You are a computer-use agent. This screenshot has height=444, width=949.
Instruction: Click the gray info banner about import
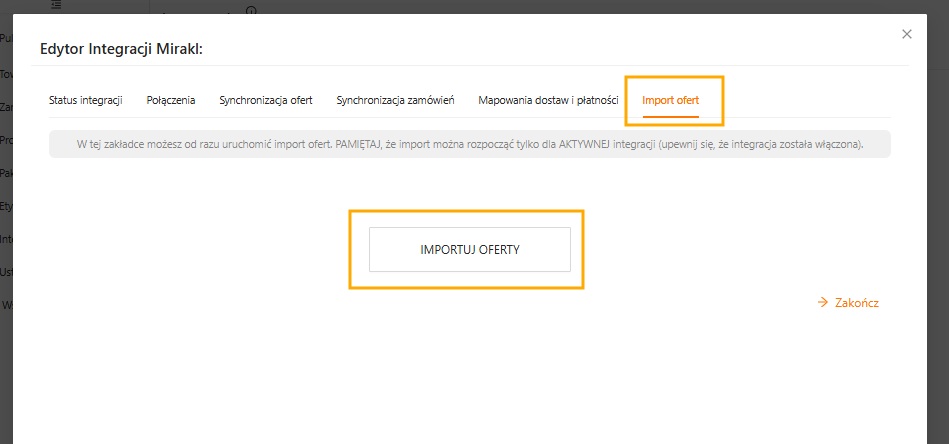pyautogui.click(x=469, y=144)
